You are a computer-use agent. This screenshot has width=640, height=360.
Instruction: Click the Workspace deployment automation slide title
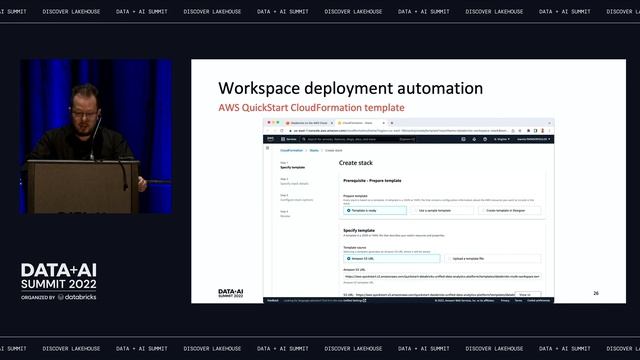(x=351, y=88)
